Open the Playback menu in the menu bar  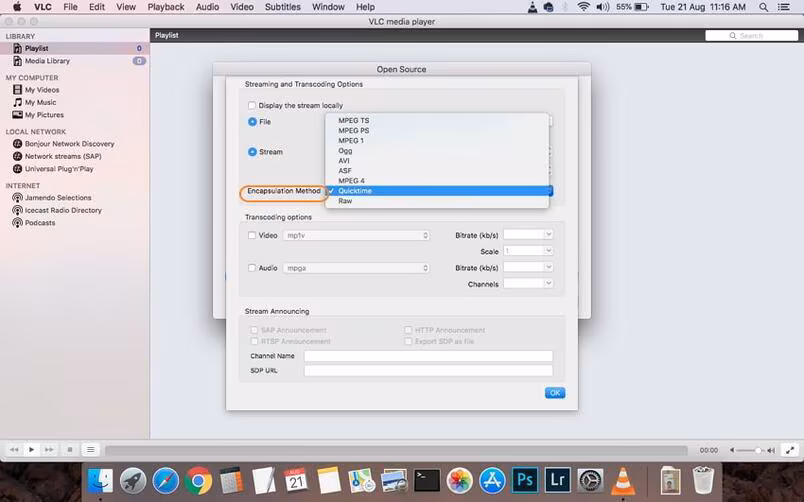click(166, 7)
